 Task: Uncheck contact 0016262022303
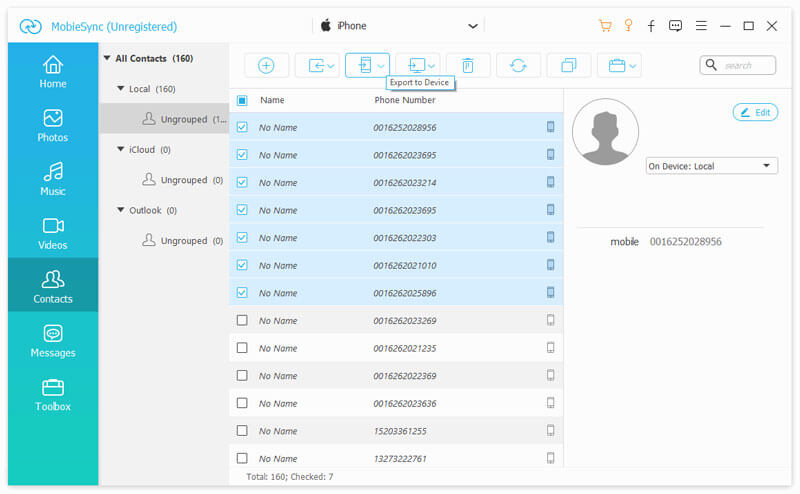click(242, 237)
